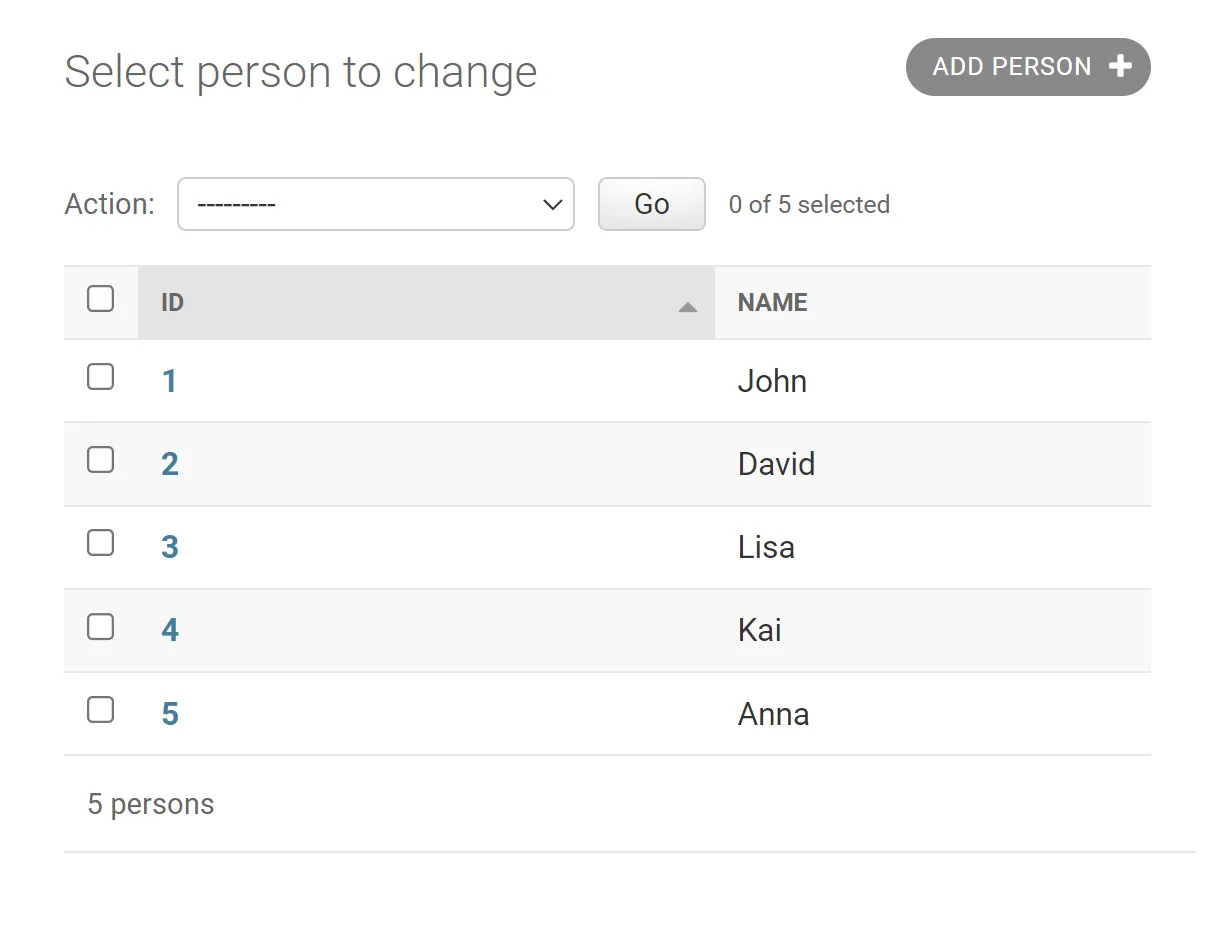Sort by the ID column header

(x=173, y=303)
